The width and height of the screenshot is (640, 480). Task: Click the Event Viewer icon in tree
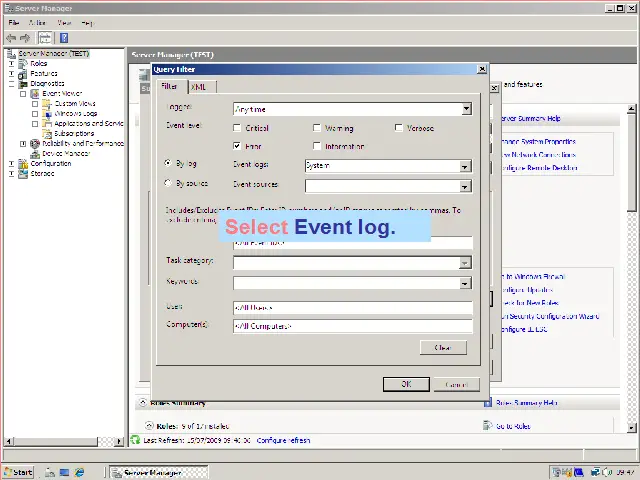[x=35, y=94]
